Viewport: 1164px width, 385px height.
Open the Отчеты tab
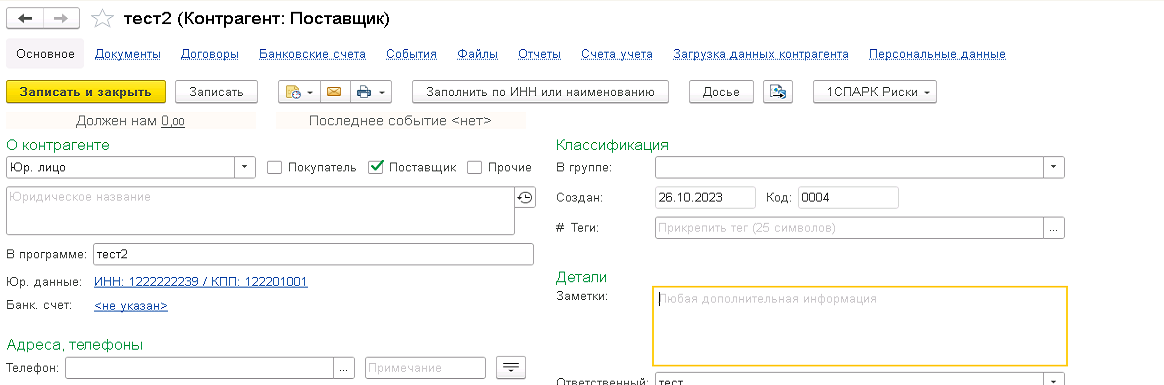[x=539, y=54]
